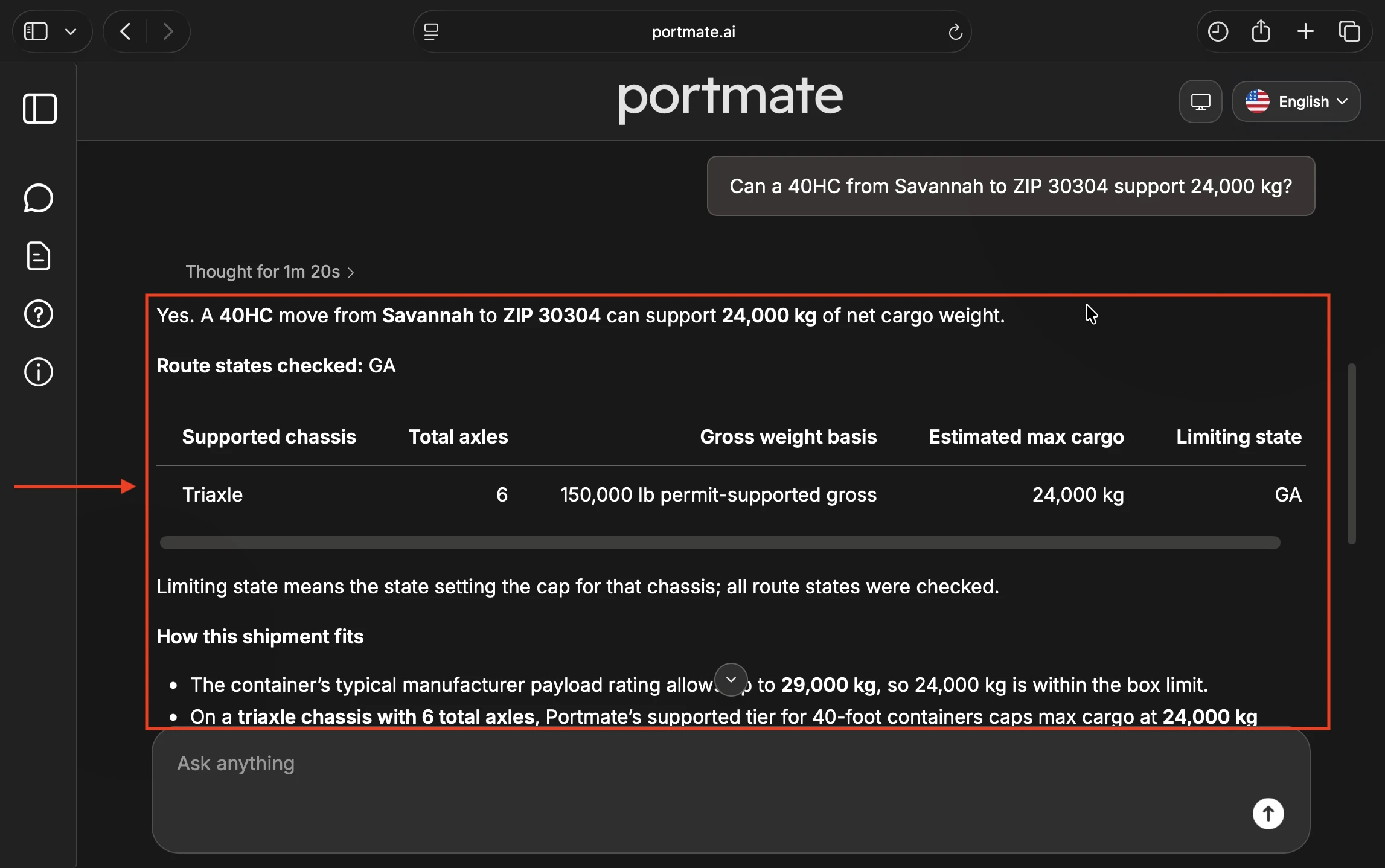Image resolution: width=1385 pixels, height=868 pixels.
Task: Open the info circle icon in sidebar
Action: tap(39, 372)
